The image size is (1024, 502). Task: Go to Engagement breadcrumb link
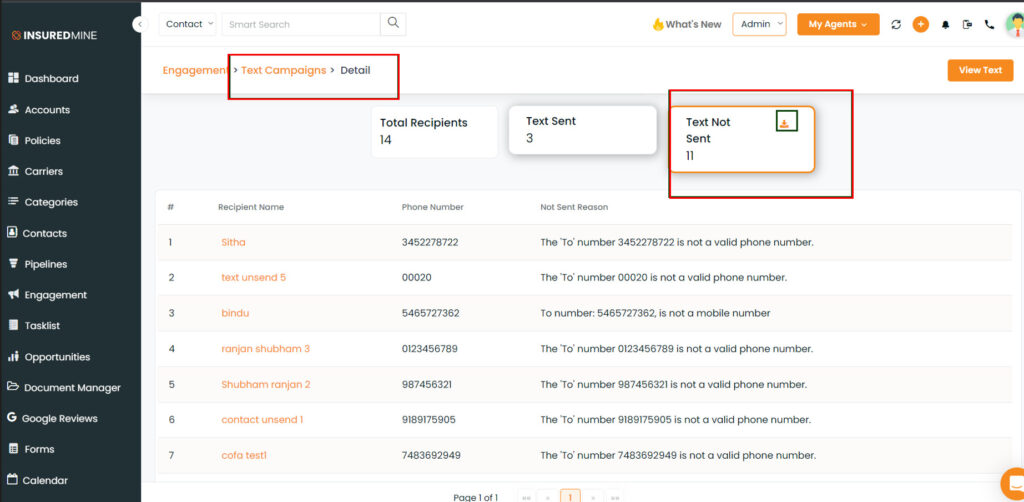click(x=195, y=70)
